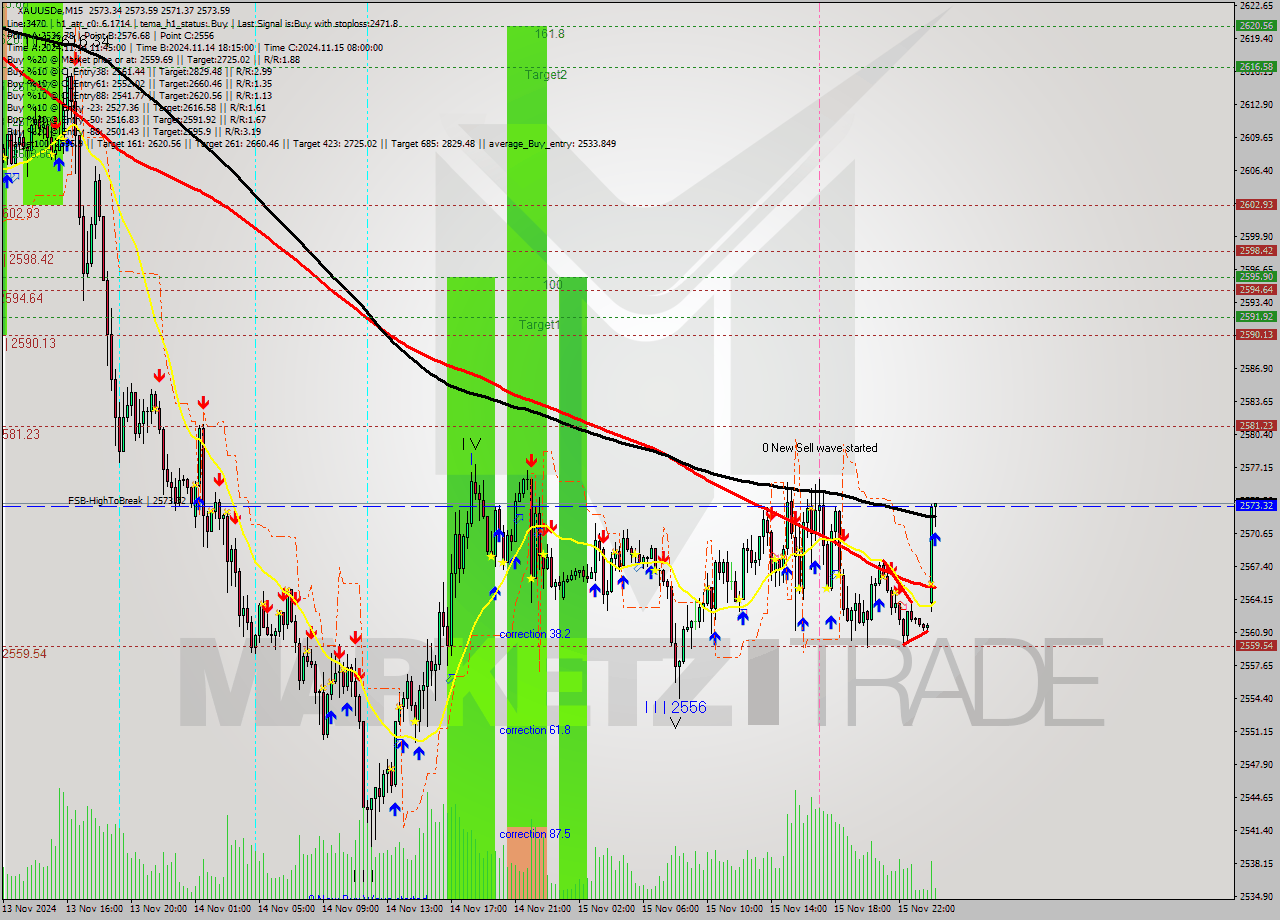This screenshot has height=920, width=1280.
Task: Click the 'Point B:2576.68' text
Action: [117, 35]
